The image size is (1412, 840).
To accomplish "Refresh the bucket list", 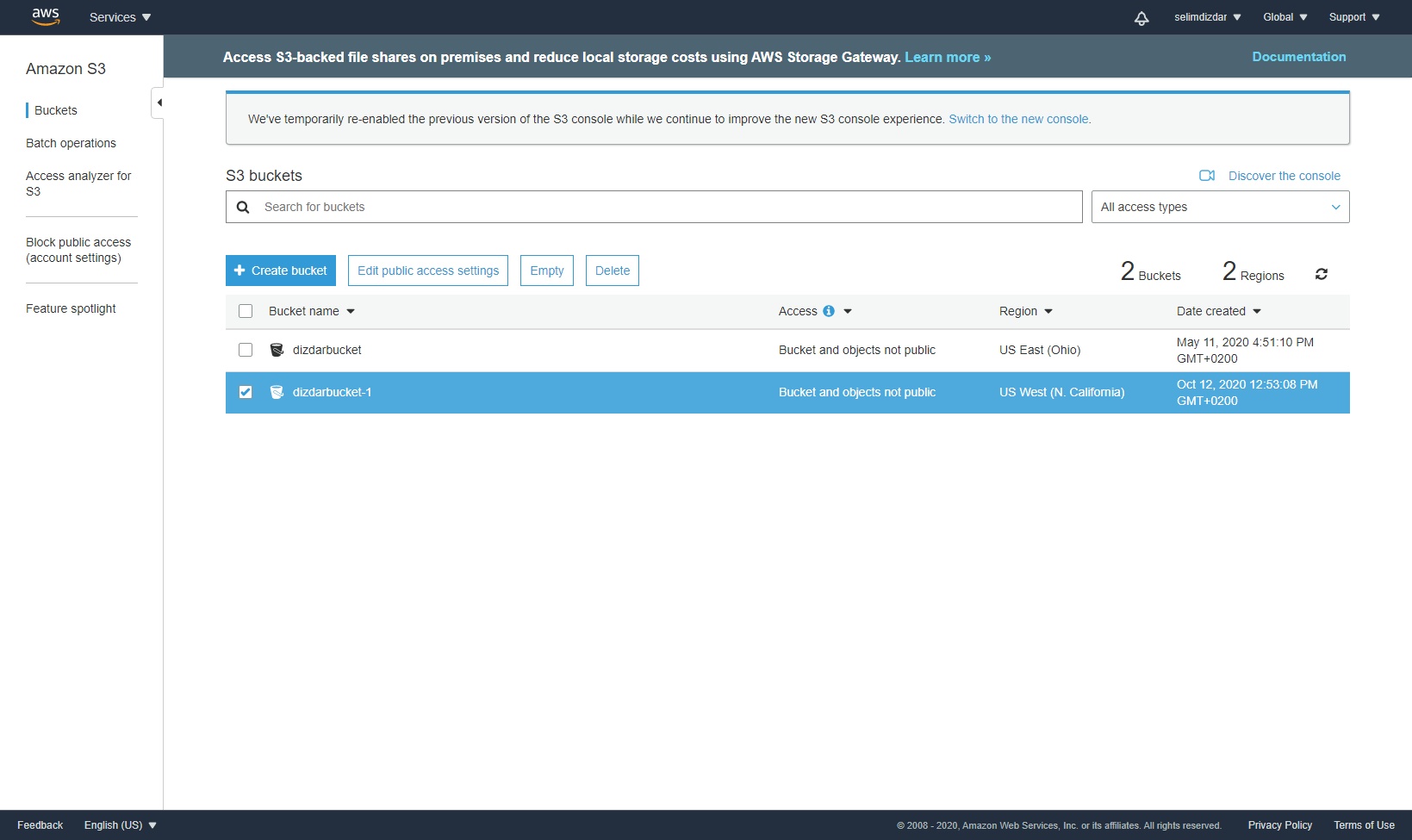I will (1322, 274).
